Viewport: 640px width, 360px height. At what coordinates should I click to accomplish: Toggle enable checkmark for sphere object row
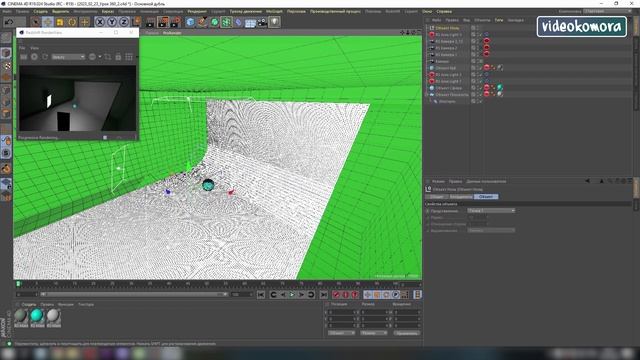pos(481,88)
